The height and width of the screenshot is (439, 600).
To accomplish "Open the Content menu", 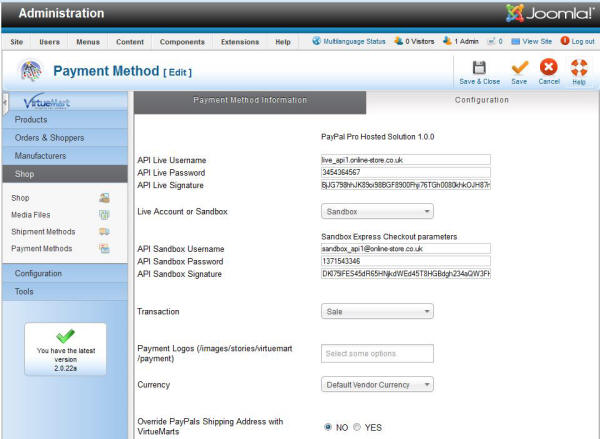I will 130,42.
